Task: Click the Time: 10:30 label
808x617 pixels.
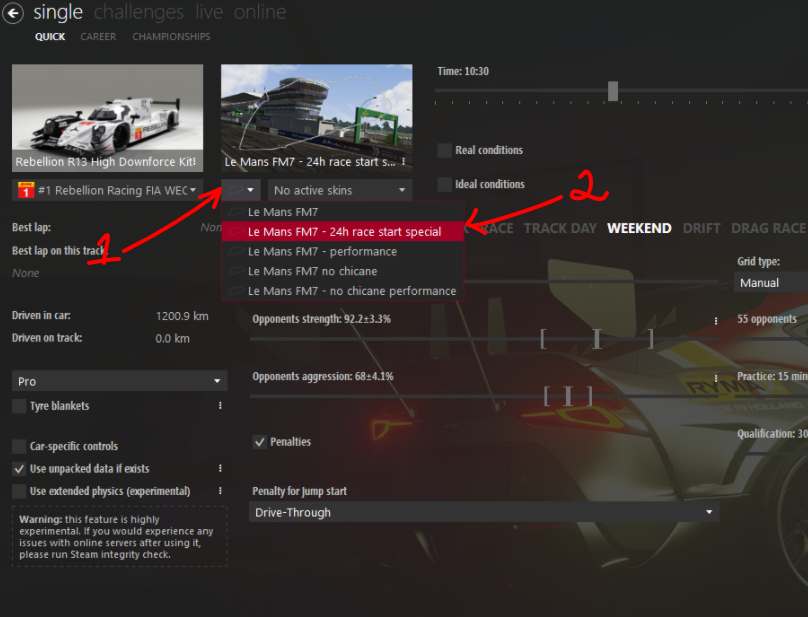Action: pyautogui.click(x=463, y=71)
